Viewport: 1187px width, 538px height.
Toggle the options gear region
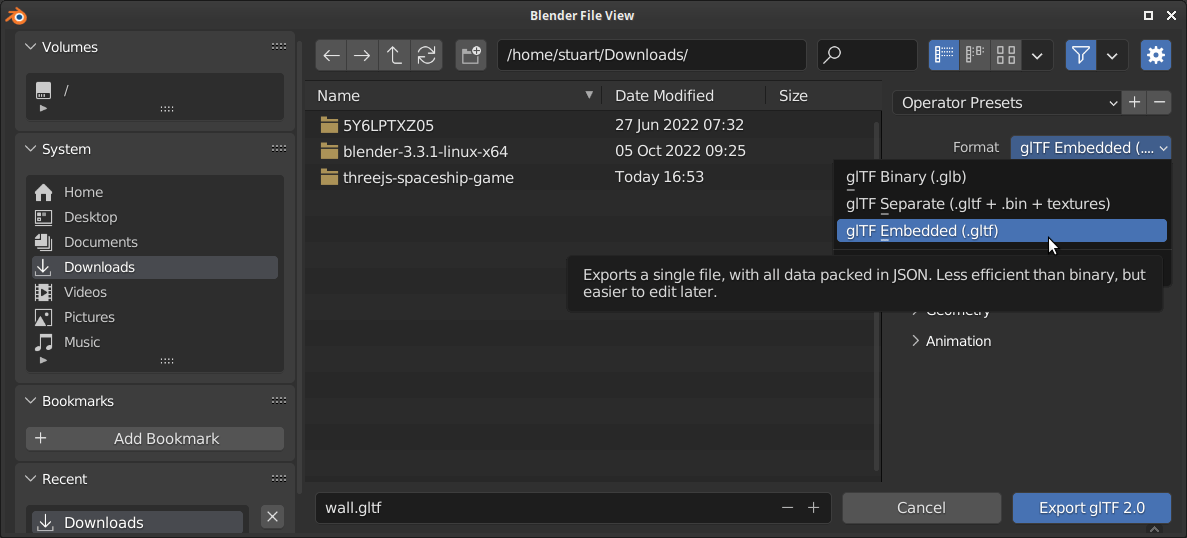pos(1155,55)
